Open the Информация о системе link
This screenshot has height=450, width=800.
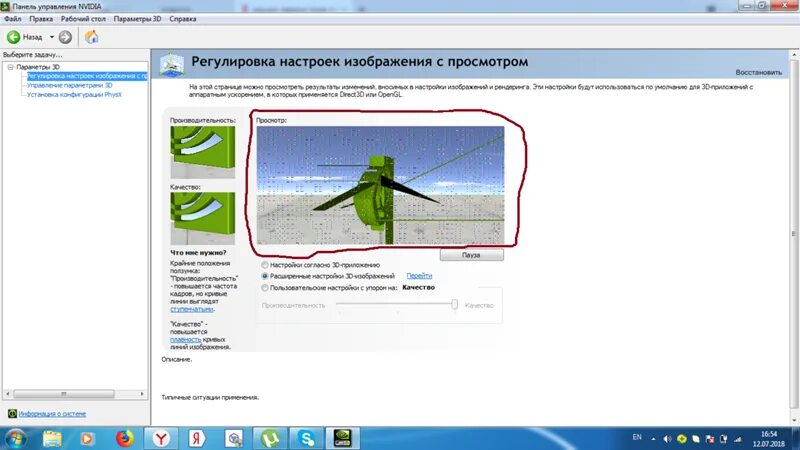pyautogui.click(x=52, y=414)
